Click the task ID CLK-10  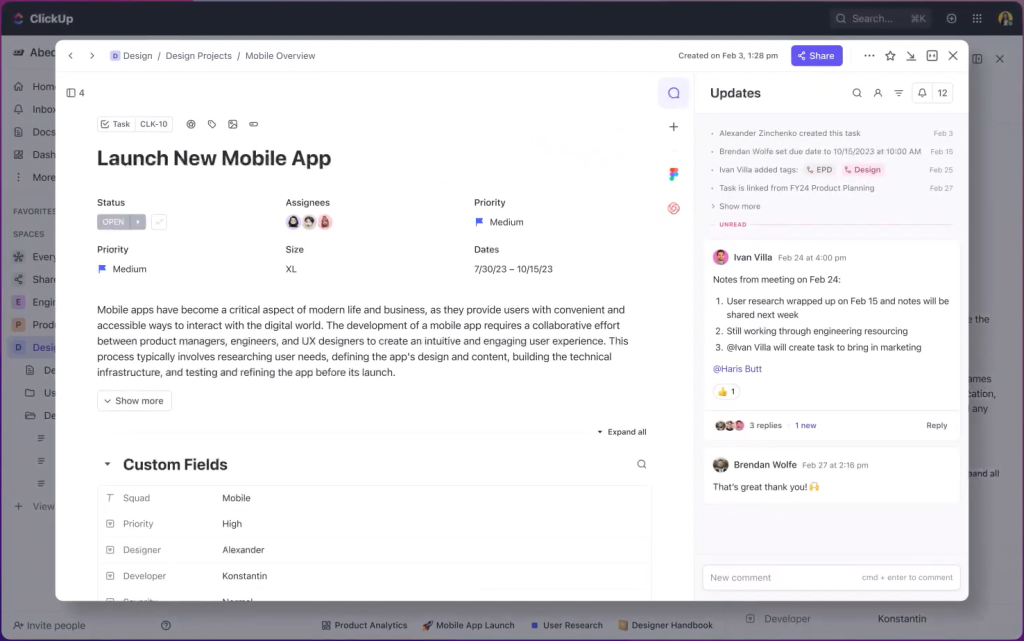(x=153, y=124)
